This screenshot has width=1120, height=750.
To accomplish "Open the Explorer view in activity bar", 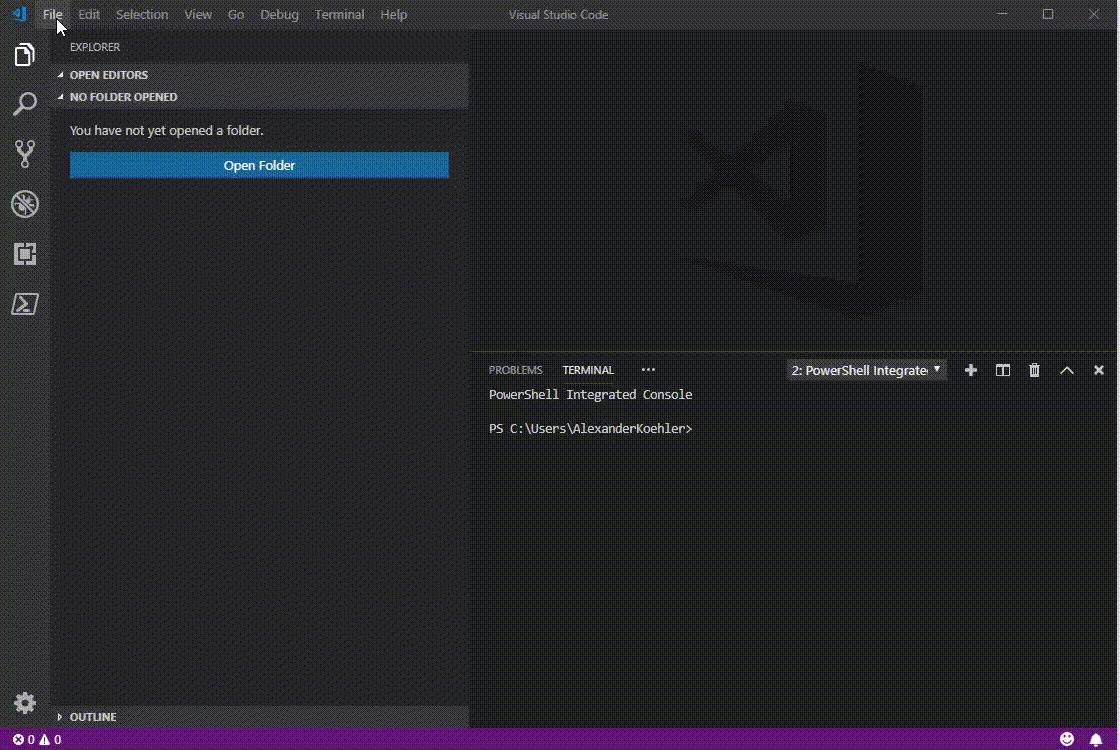I will coord(24,55).
